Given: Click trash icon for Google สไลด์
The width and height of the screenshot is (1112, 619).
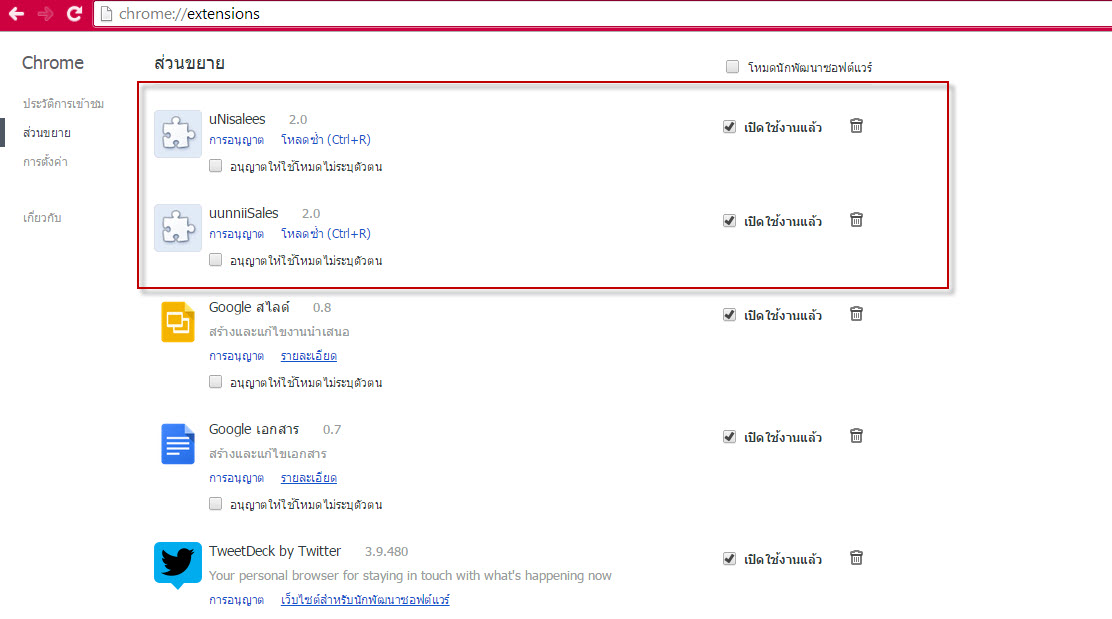Looking at the screenshot, I should tap(856, 314).
